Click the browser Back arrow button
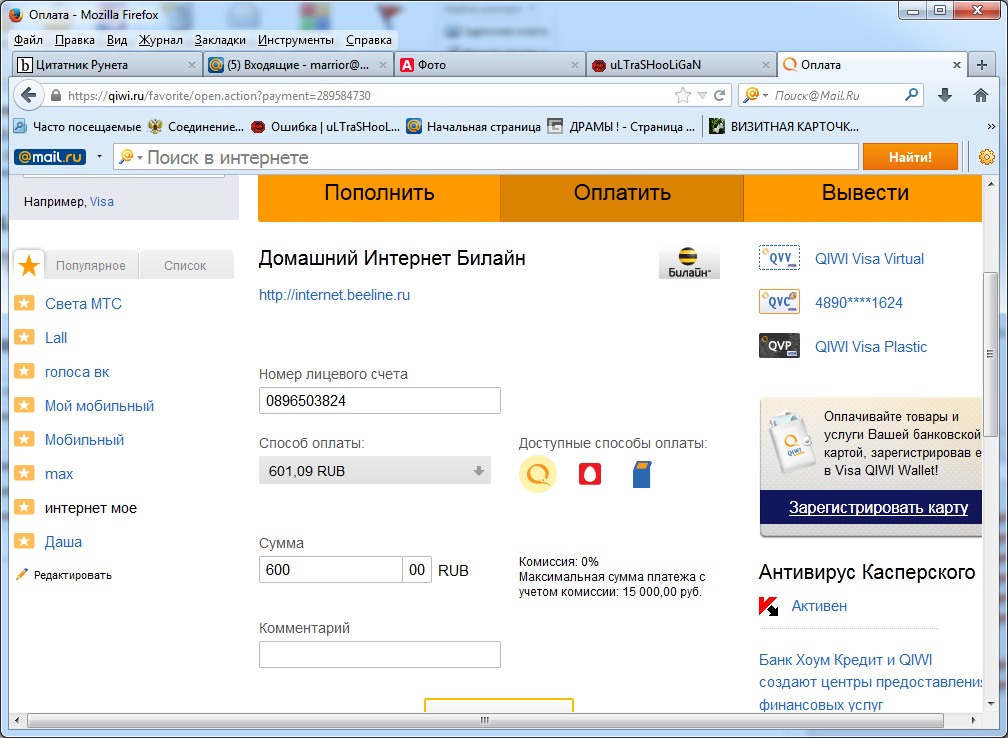This screenshot has width=1008, height=738. pos(28,96)
